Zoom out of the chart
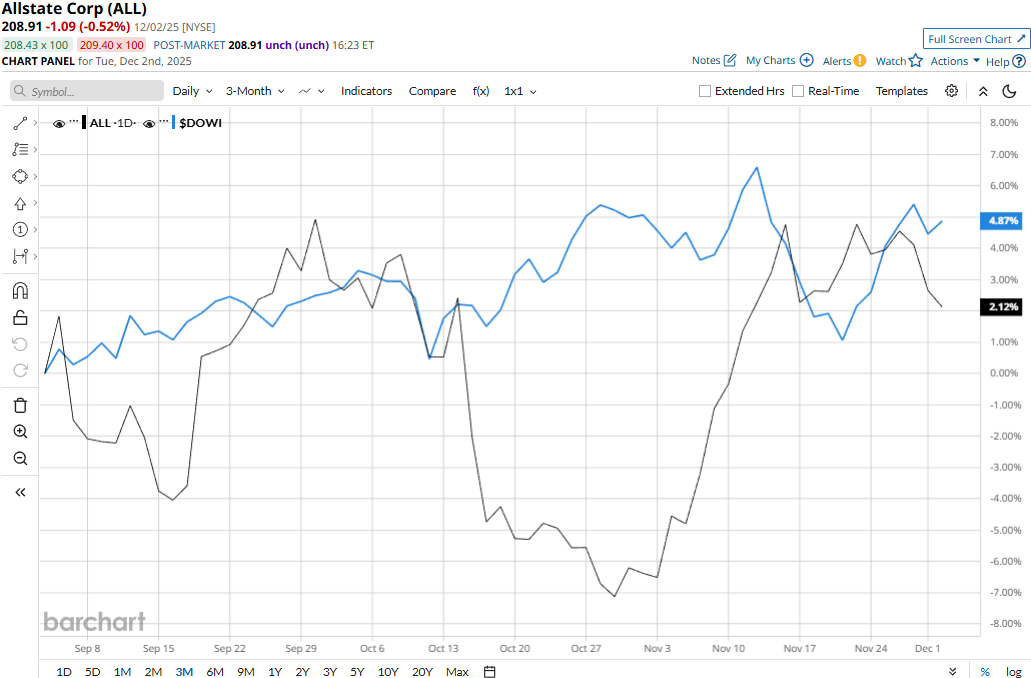Screen dimensions: 1031x678 tap(20, 458)
